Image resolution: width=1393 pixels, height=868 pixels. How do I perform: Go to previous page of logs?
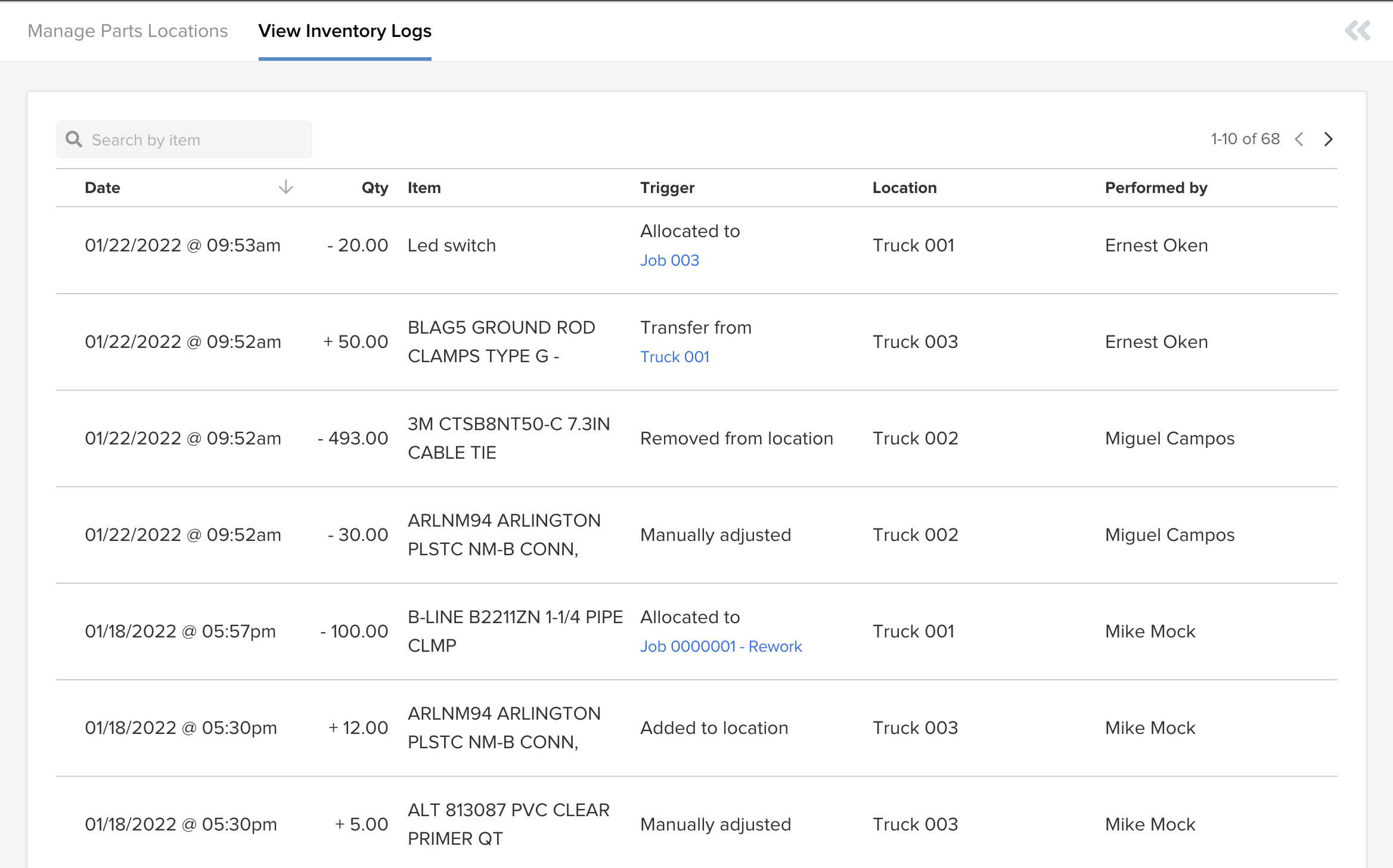tap(1299, 139)
